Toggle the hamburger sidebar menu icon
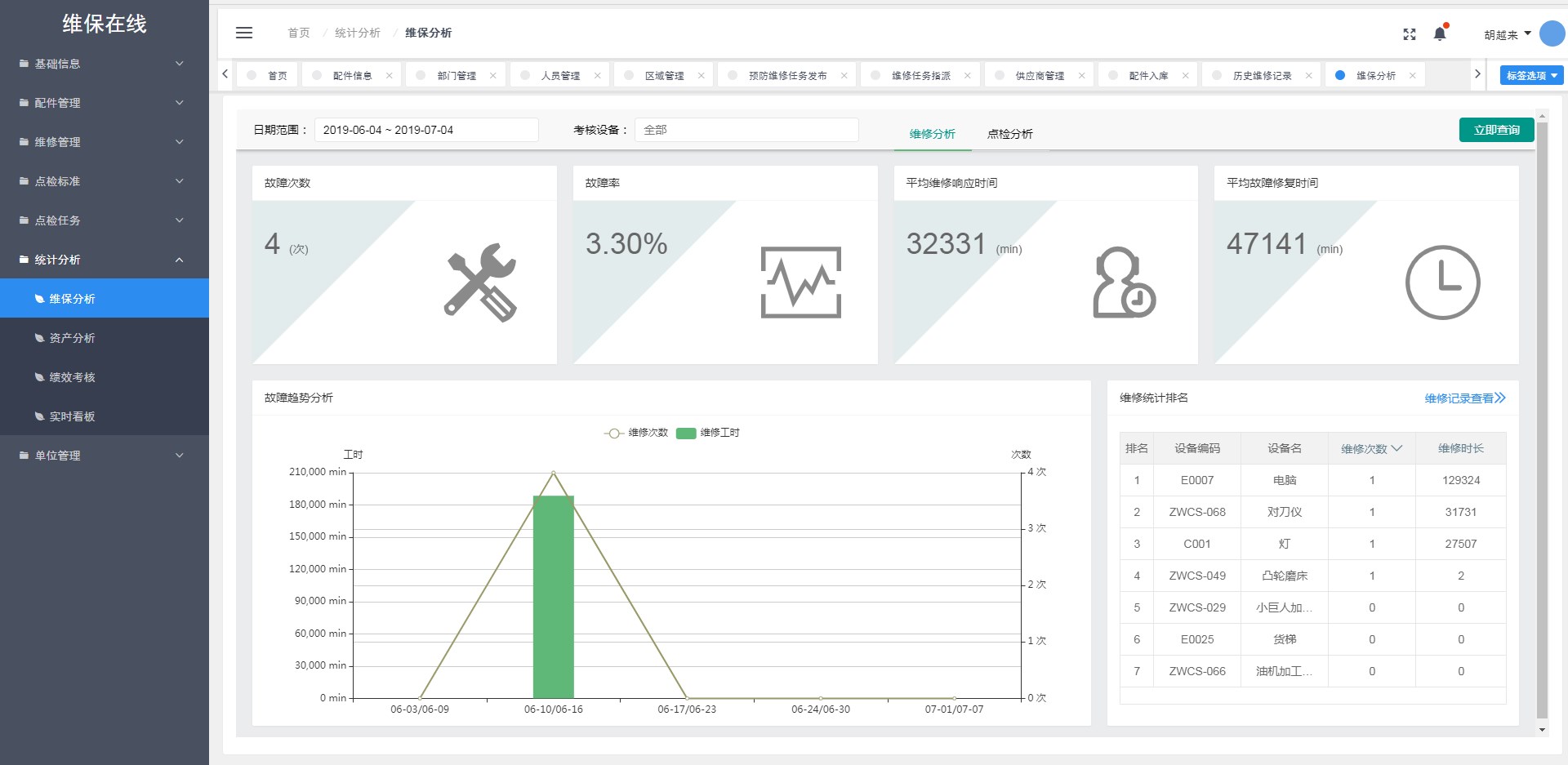The width and height of the screenshot is (1568, 765). 244,33
